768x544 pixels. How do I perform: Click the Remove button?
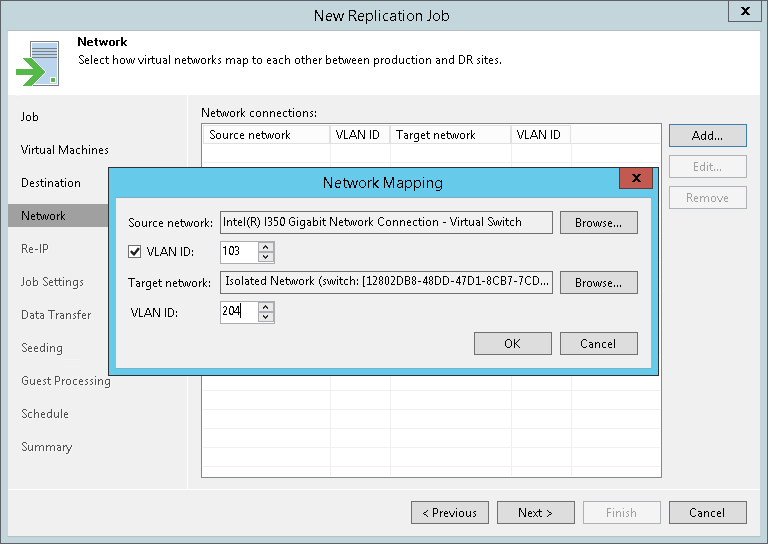coord(708,198)
